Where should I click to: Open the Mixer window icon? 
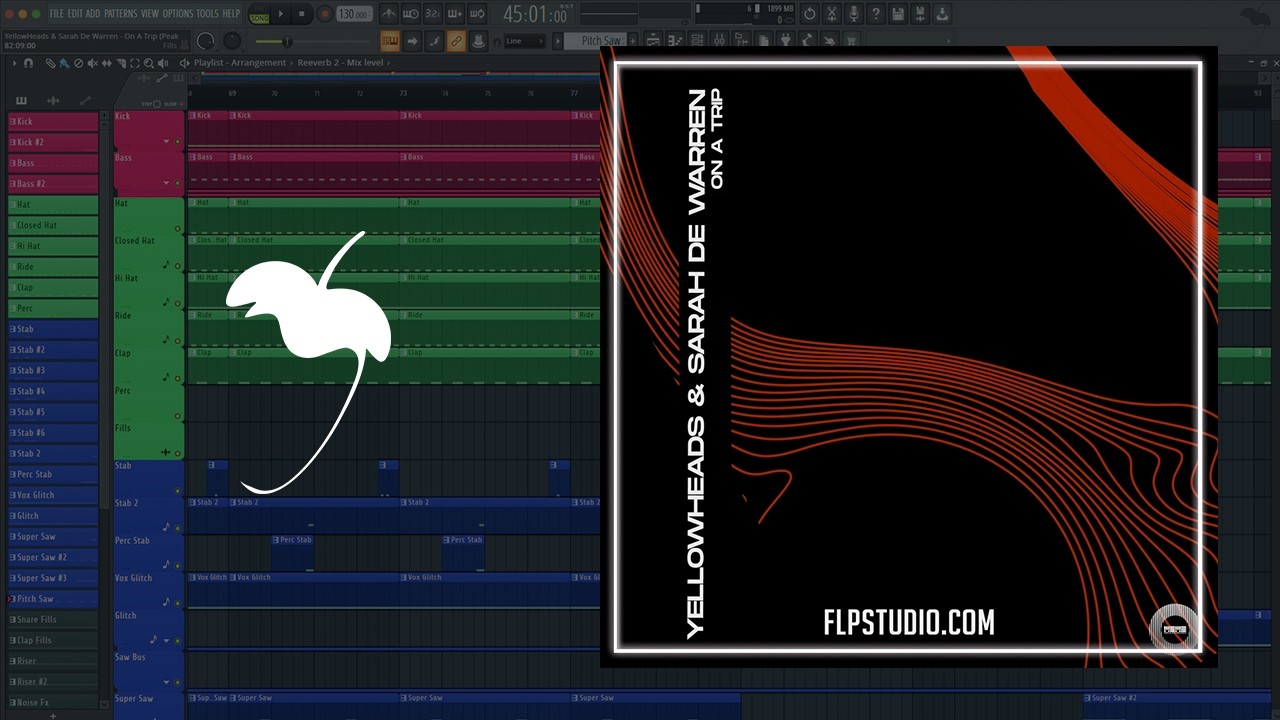tap(720, 40)
